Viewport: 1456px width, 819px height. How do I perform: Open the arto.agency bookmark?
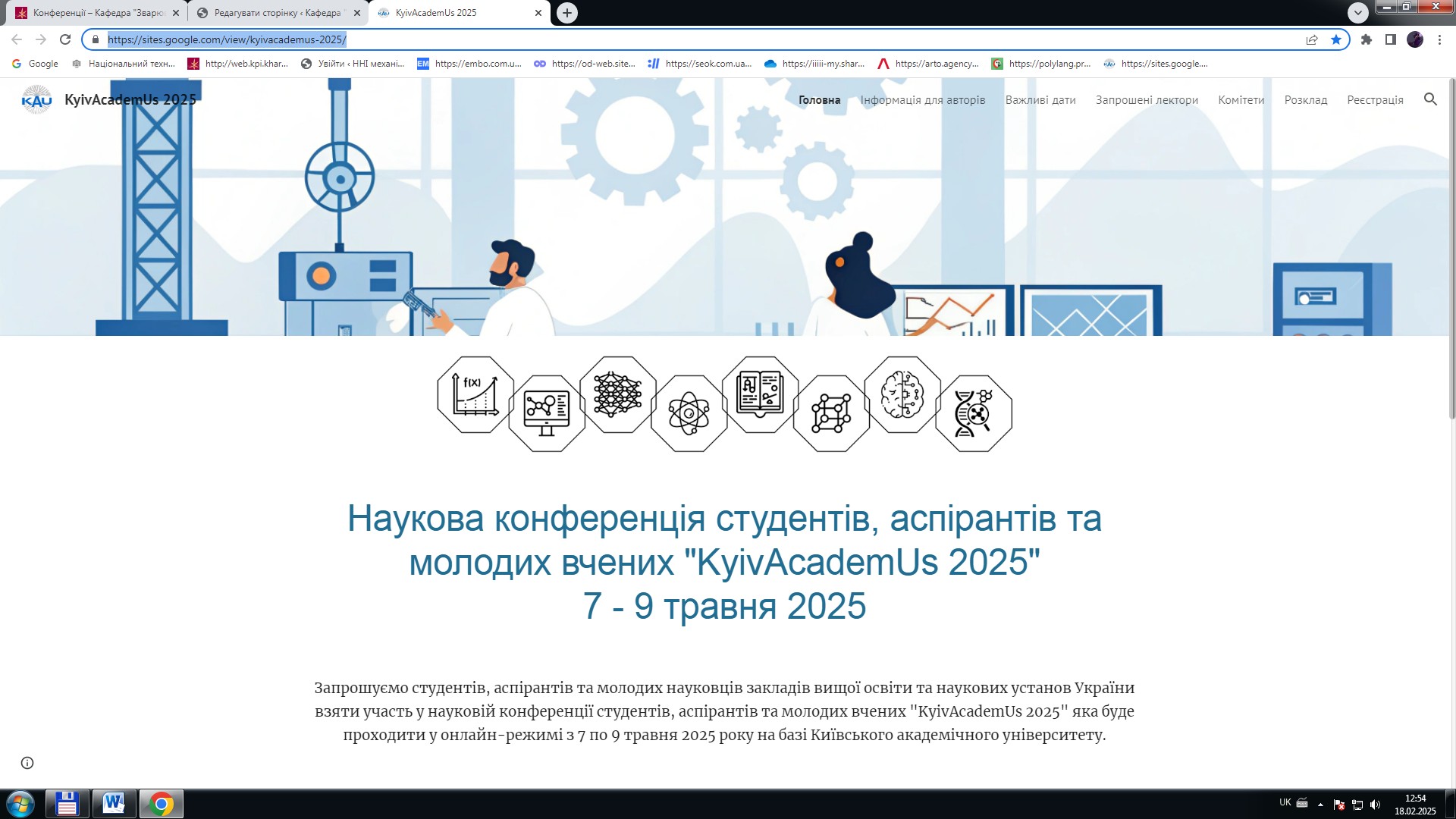tap(929, 64)
